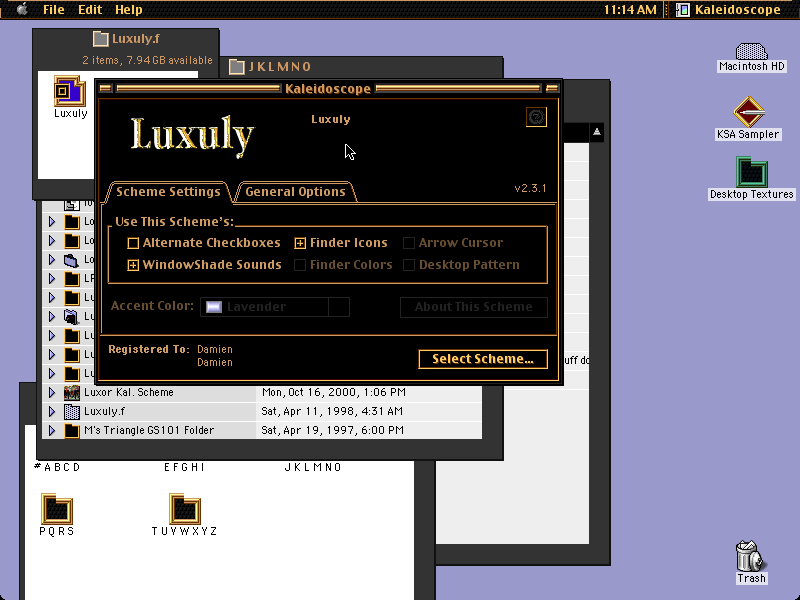Click the Kaleidoscope icon in the menu bar
The width and height of the screenshot is (800, 600).
click(x=683, y=9)
